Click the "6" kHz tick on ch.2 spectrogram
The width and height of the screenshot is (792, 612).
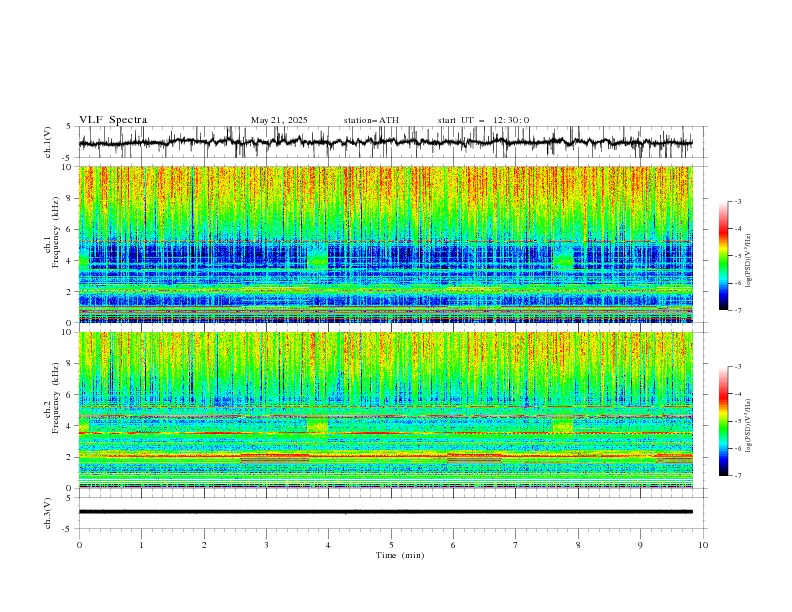[x=71, y=395]
